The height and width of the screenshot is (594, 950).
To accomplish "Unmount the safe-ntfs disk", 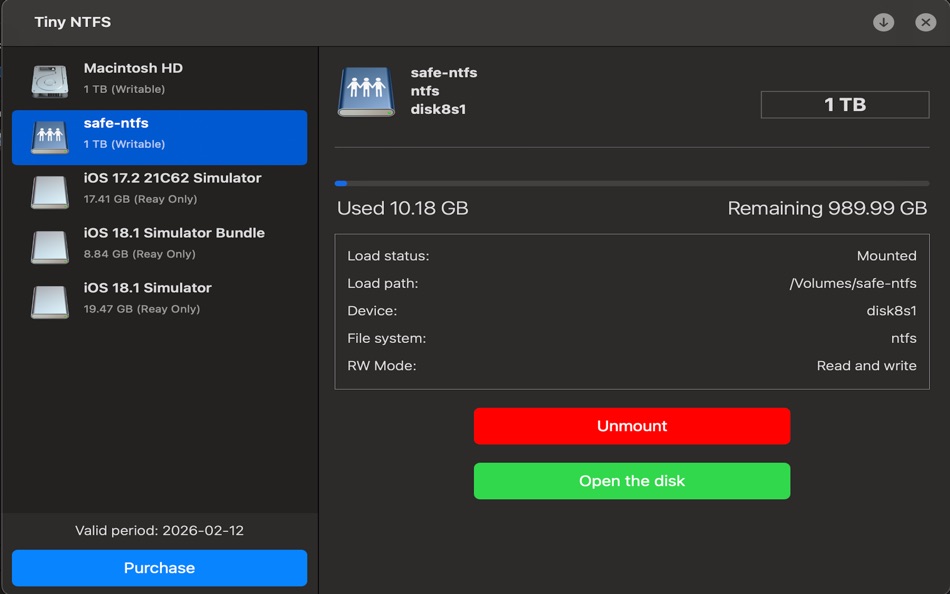I will pos(632,426).
